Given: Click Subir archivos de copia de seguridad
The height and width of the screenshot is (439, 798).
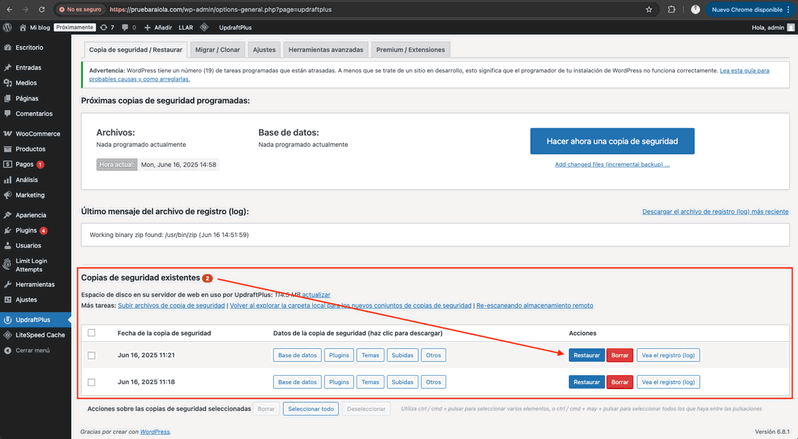Looking at the screenshot, I should (x=172, y=305).
